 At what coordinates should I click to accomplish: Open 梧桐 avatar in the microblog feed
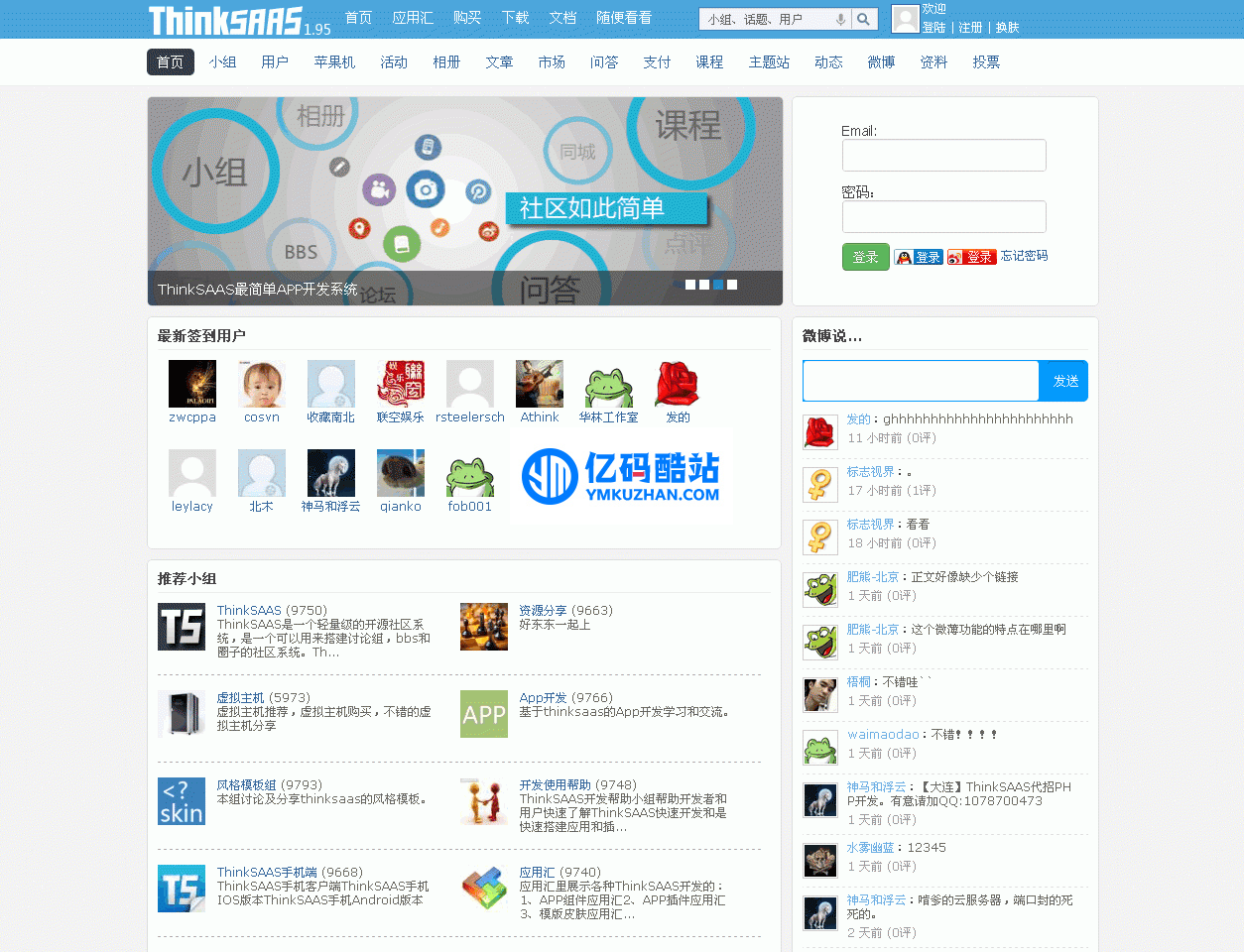820,695
